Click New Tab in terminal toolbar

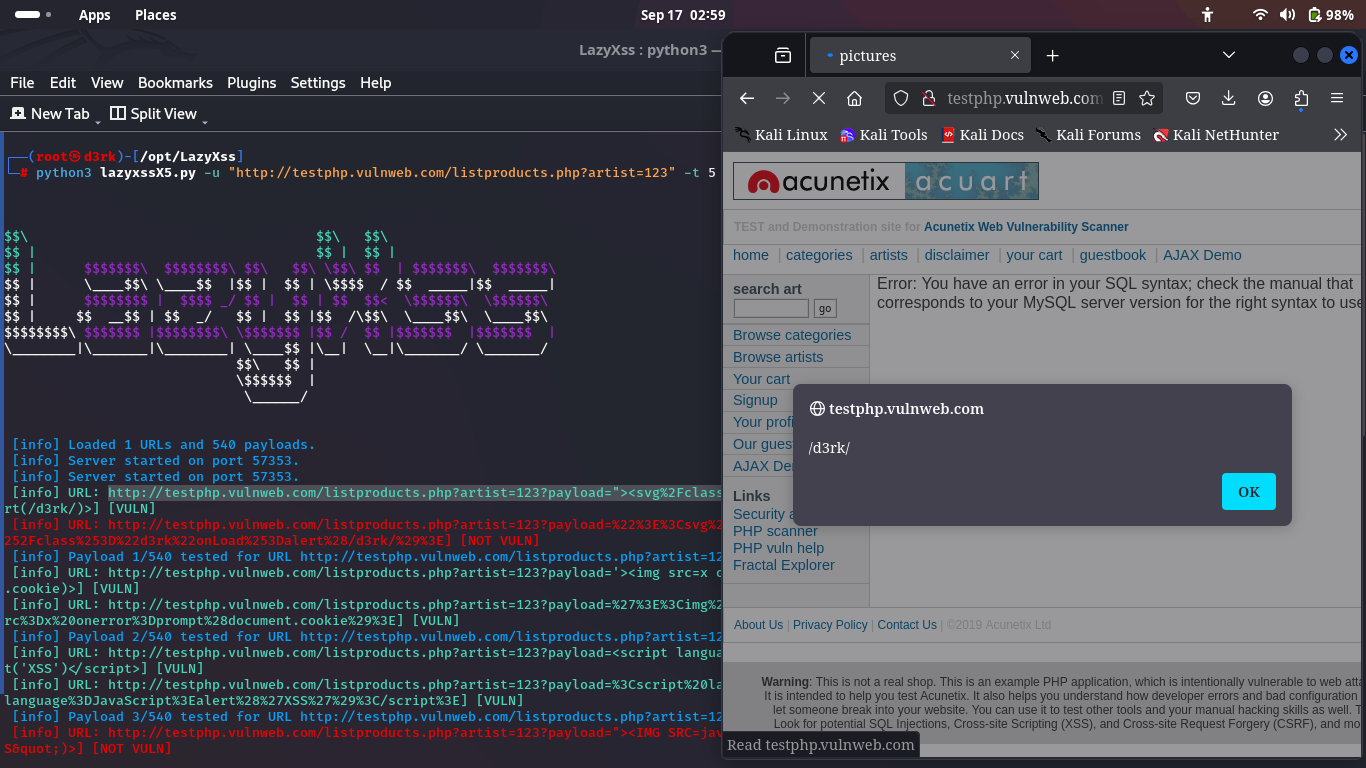(50, 114)
